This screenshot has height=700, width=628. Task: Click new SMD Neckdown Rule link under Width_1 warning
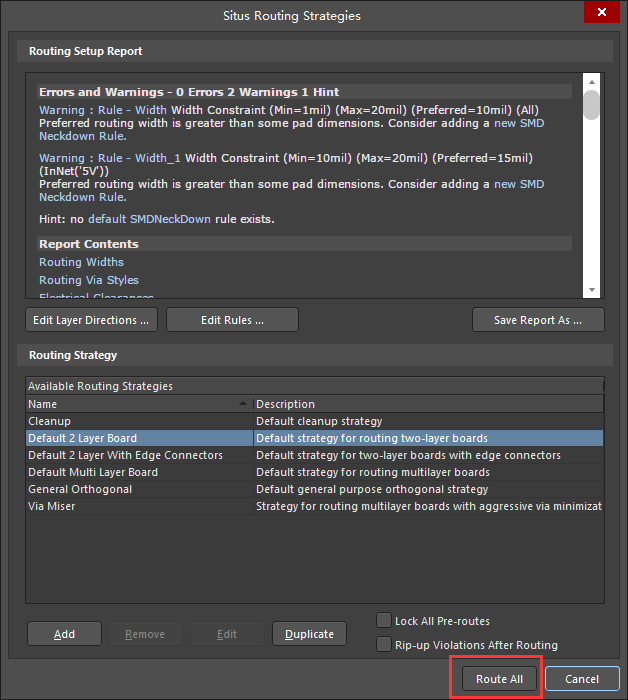click(x=519, y=184)
